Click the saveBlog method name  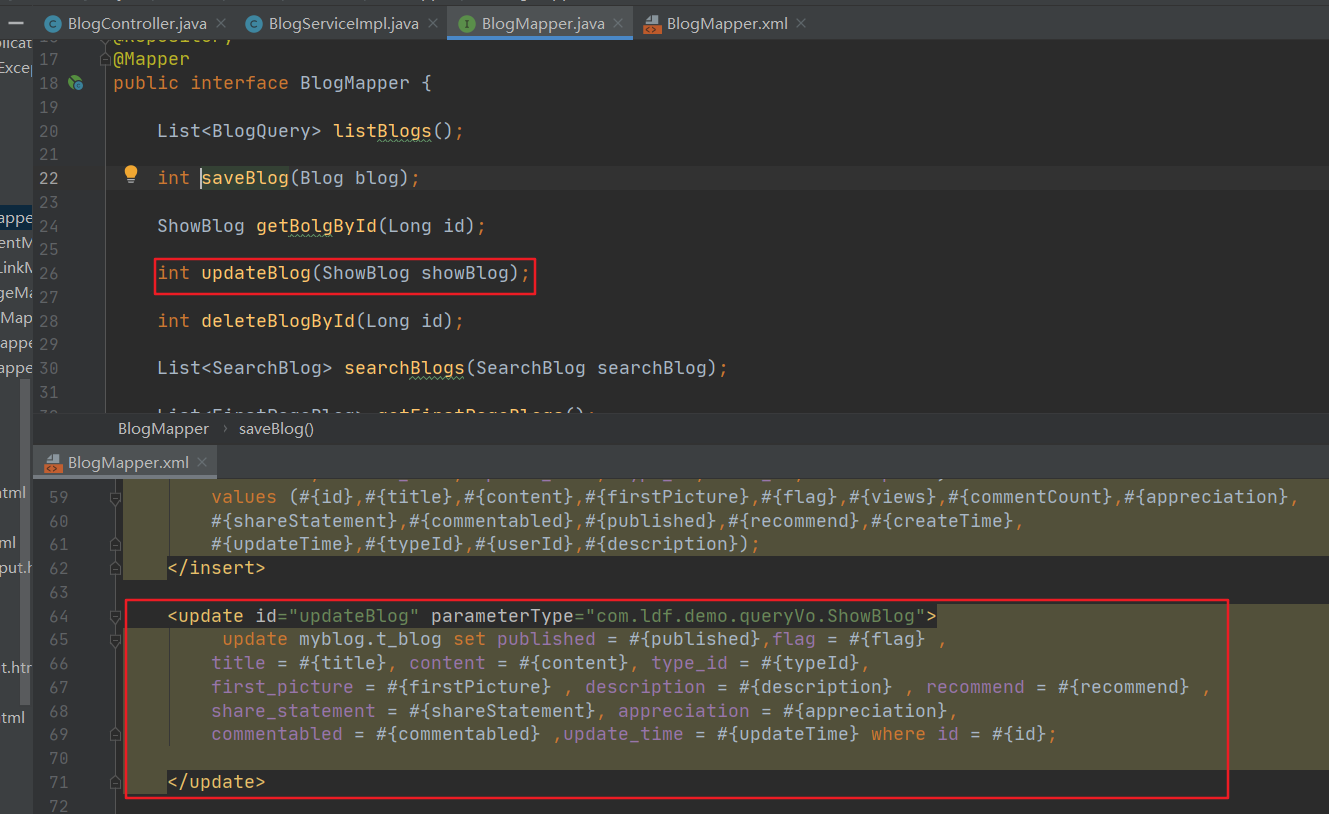click(x=245, y=178)
